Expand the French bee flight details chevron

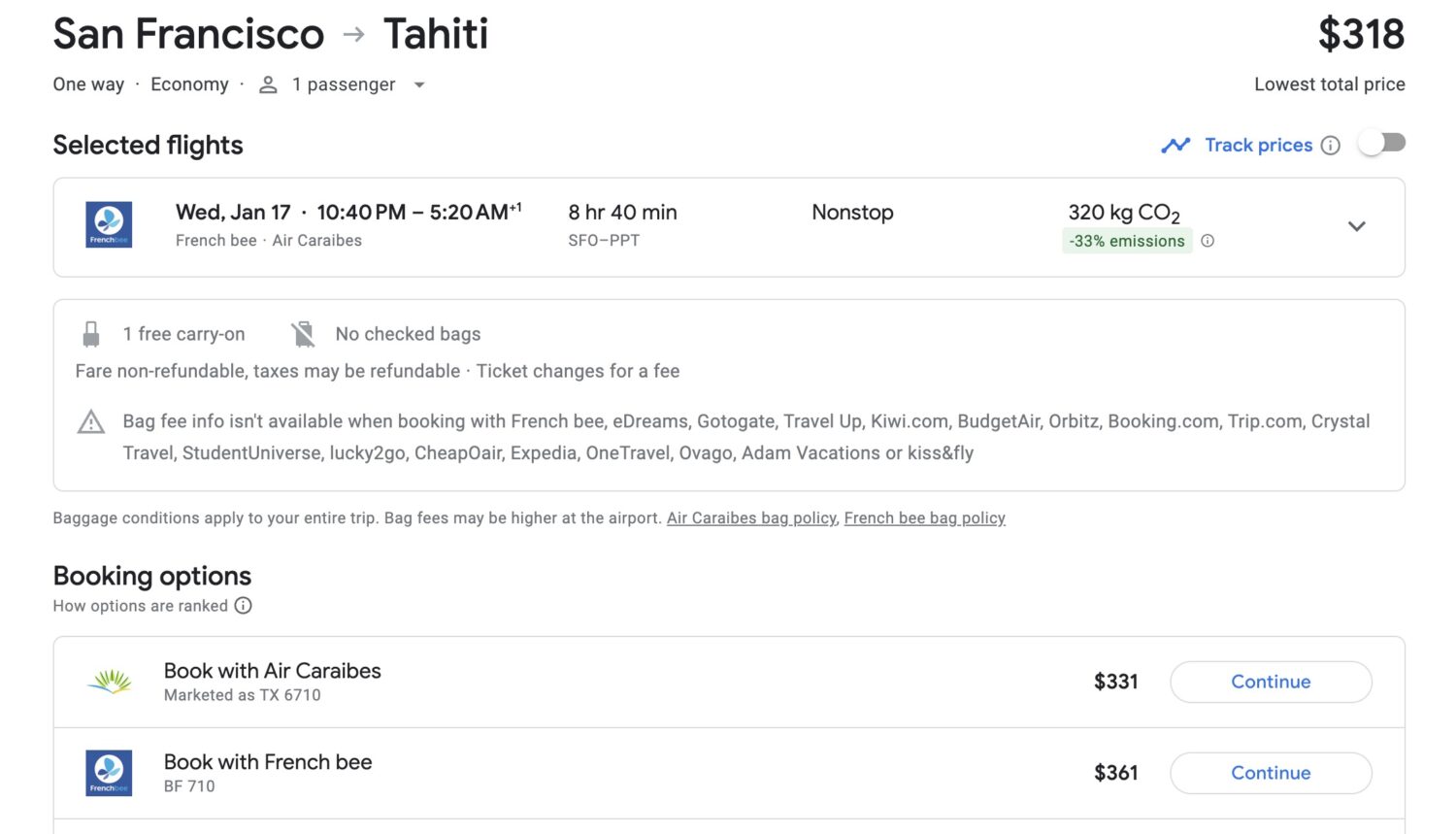1356,226
